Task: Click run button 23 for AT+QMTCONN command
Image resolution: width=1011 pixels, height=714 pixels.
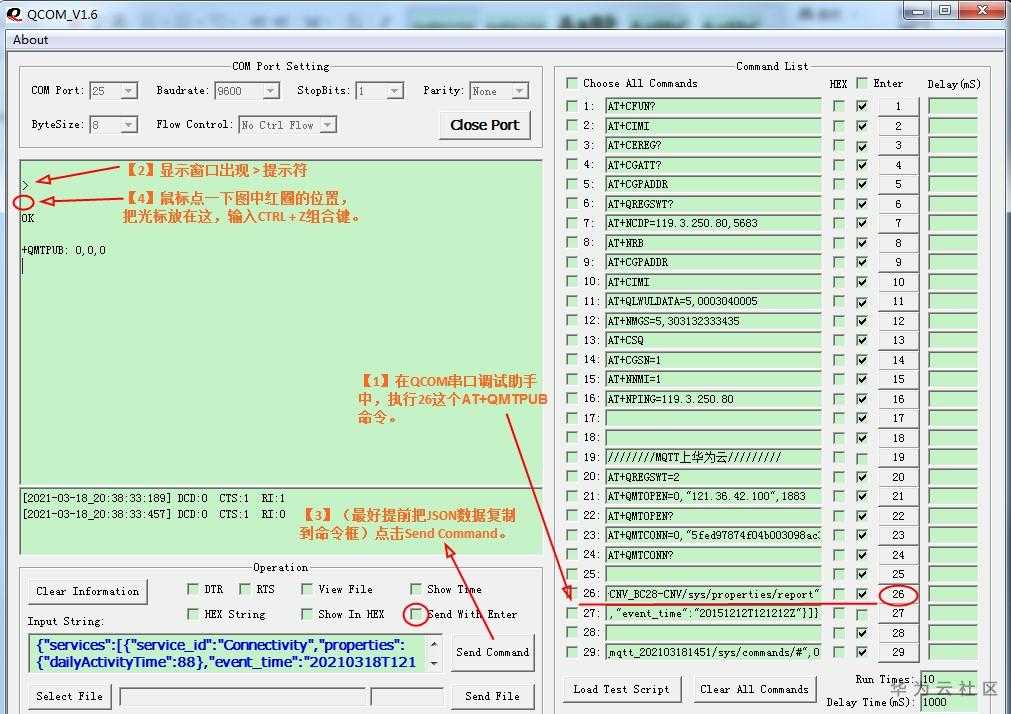Action: 898,535
